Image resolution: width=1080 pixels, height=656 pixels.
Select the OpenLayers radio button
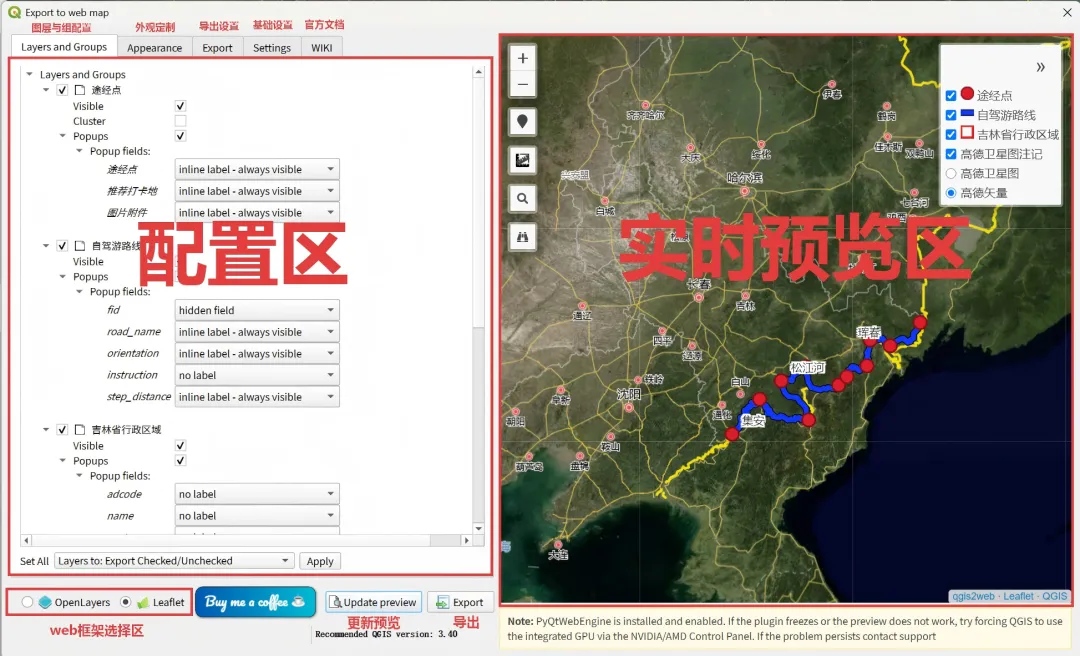click(x=27, y=602)
